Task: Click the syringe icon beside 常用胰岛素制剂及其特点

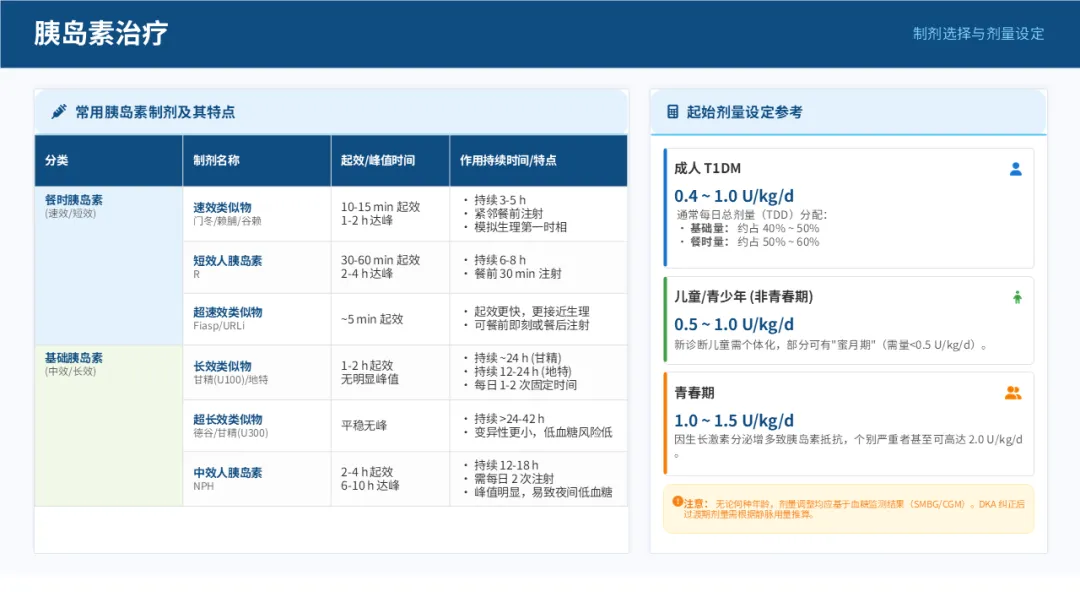Action: click(59, 112)
